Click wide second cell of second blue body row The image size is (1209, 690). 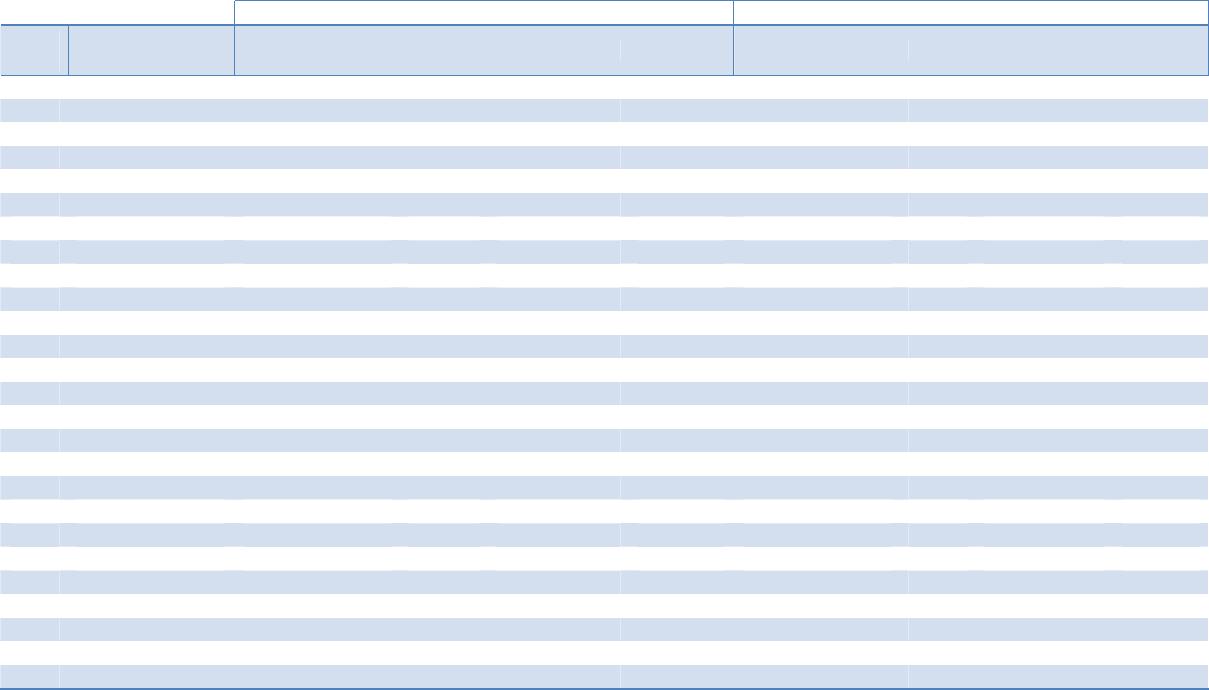pyautogui.click(x=340, y=157)
